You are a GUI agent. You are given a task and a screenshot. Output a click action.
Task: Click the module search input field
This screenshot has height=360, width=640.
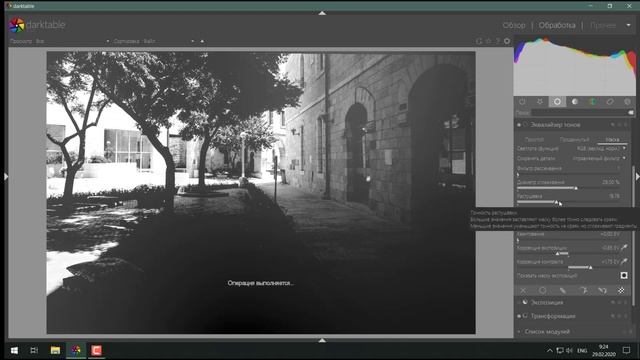pos(580,112)
